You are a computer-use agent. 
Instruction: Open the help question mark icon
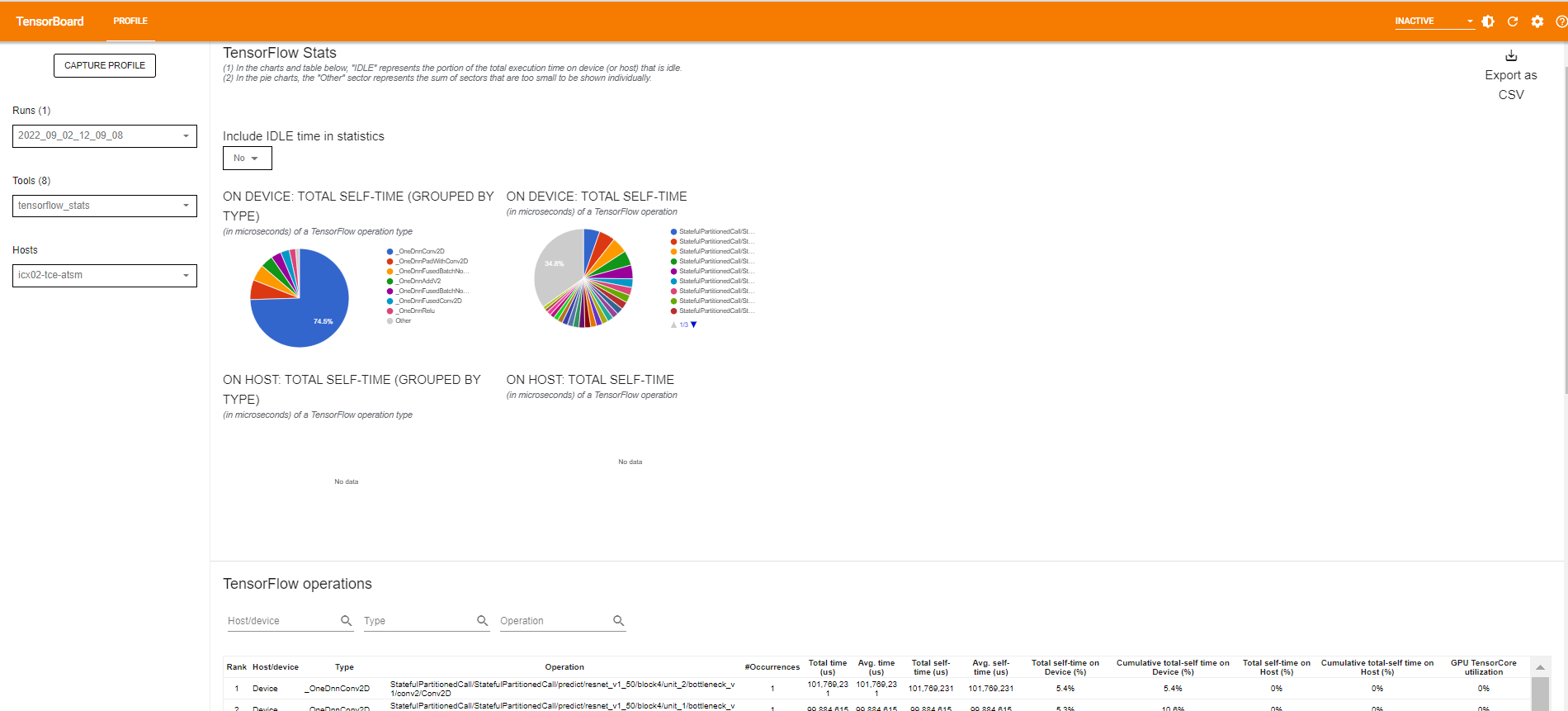point(1561,21)
